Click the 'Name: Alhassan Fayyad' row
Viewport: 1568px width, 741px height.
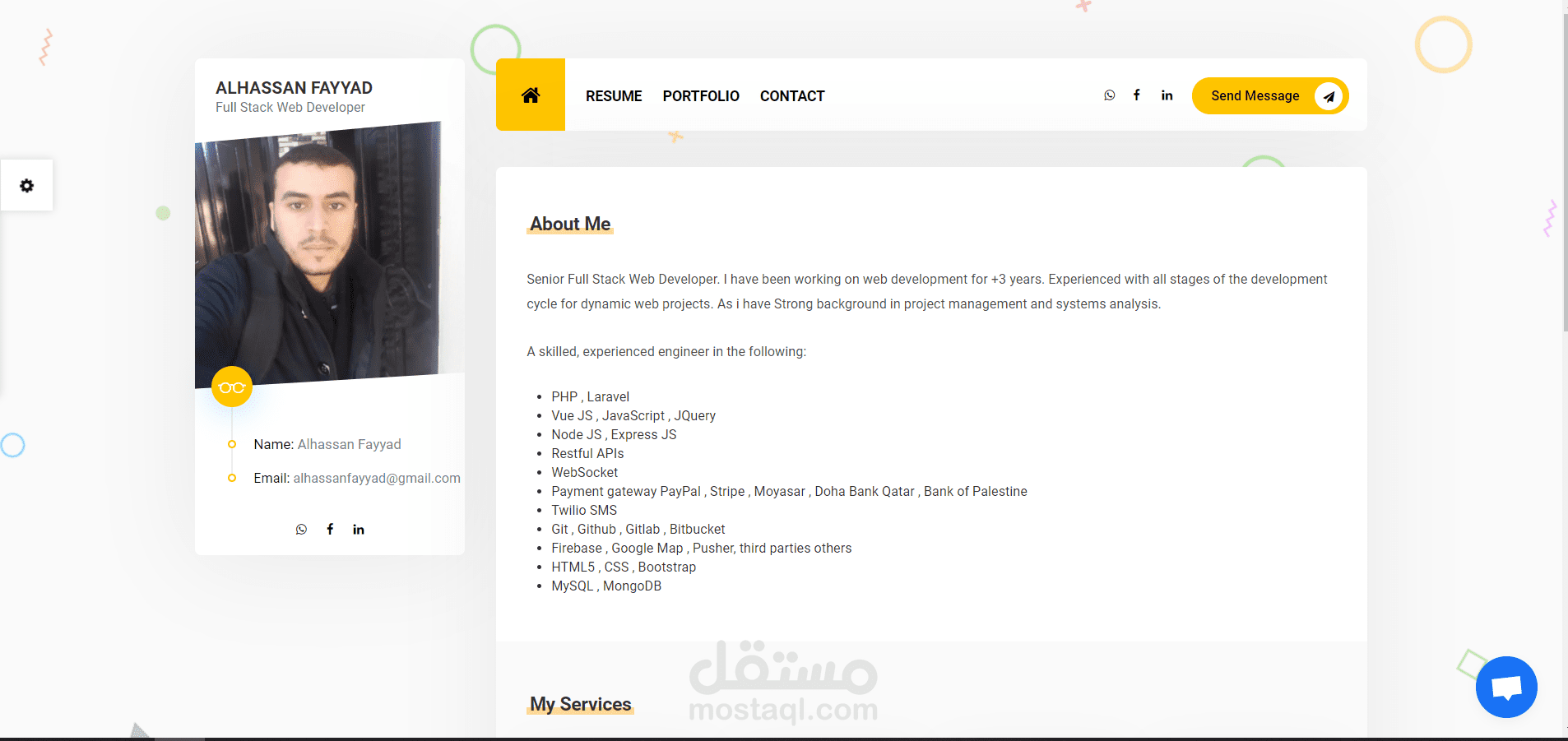(327, 444)
